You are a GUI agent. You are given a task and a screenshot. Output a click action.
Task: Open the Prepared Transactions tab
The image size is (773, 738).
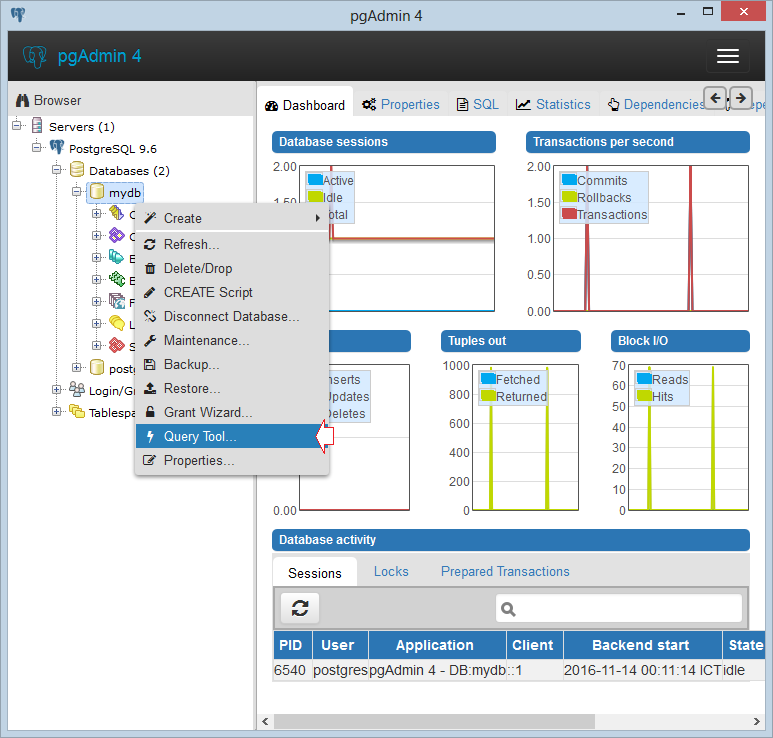click(505, 571)
